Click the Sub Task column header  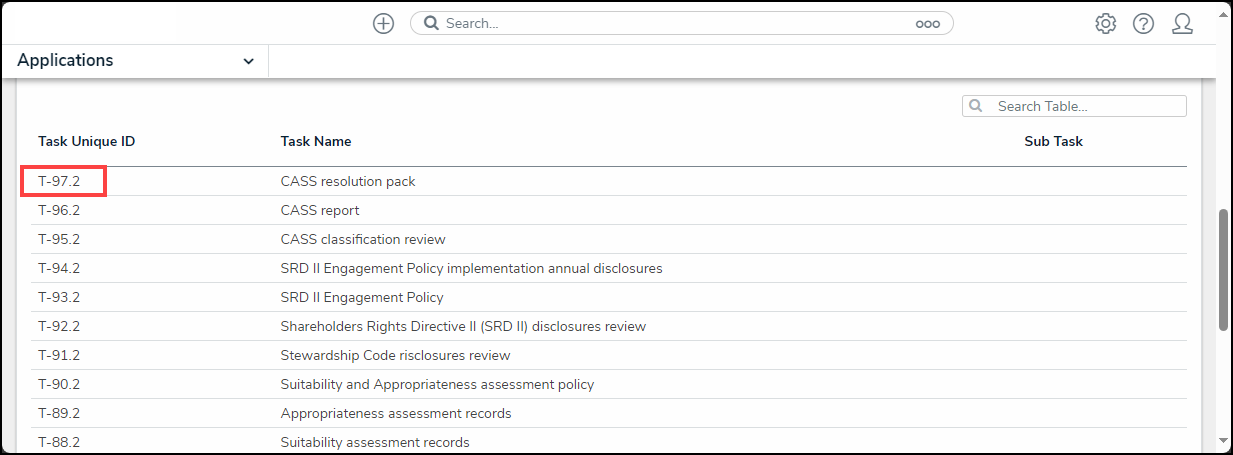[1053, 141]
